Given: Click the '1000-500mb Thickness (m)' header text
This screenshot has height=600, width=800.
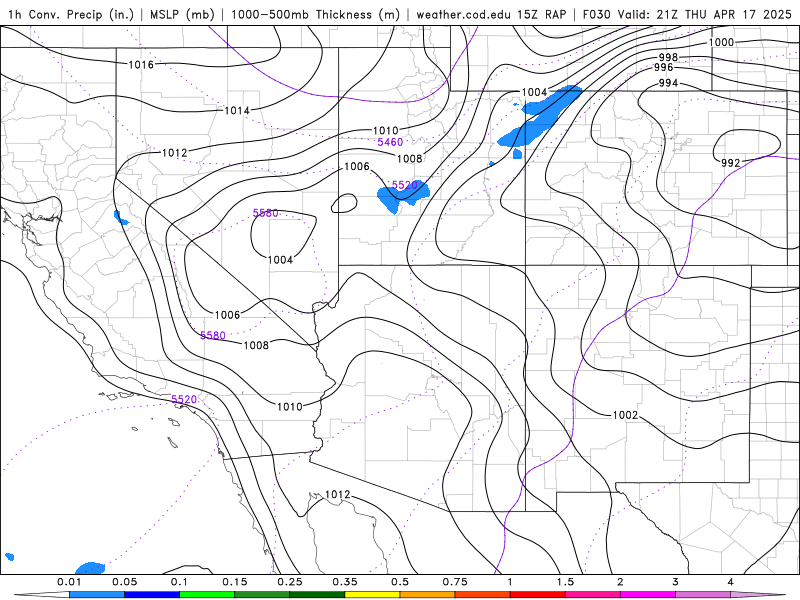Looking at the screenshot, I should tap(315, 14).
